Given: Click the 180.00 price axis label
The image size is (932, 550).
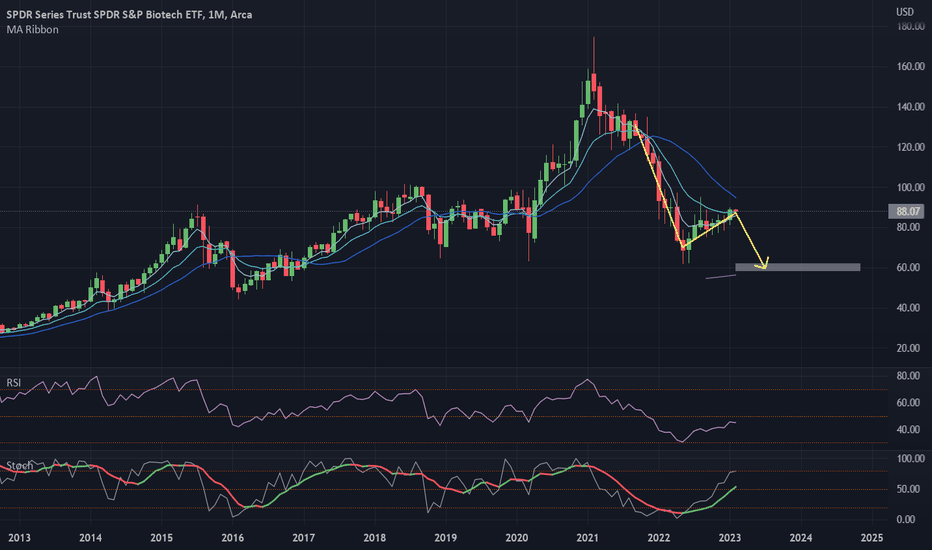Looking at the screenshot, I should 911,26.
